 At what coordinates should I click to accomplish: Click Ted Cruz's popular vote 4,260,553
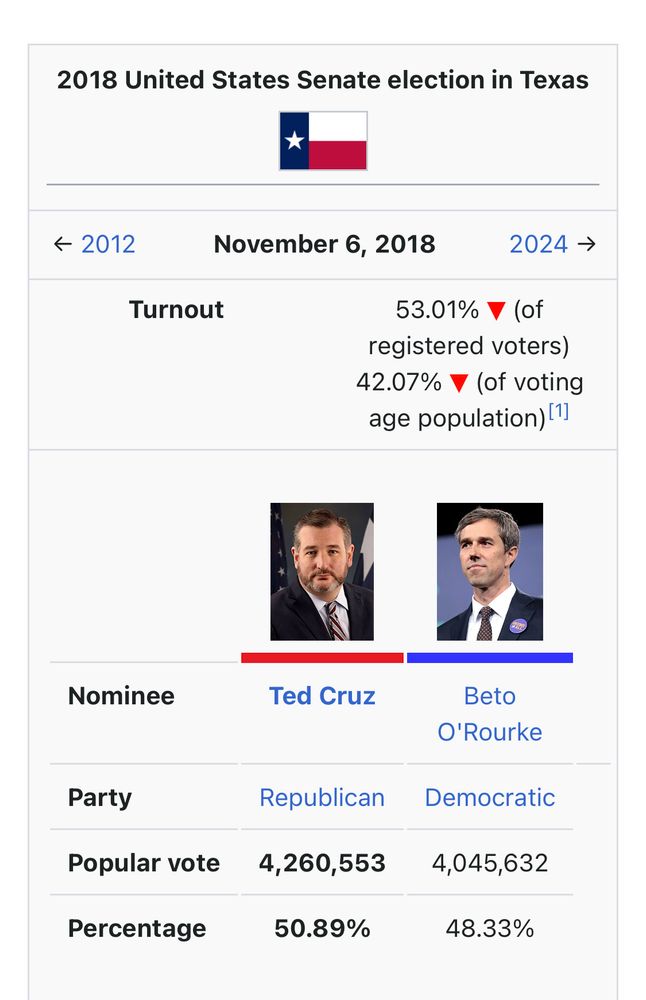pos(322,863)
